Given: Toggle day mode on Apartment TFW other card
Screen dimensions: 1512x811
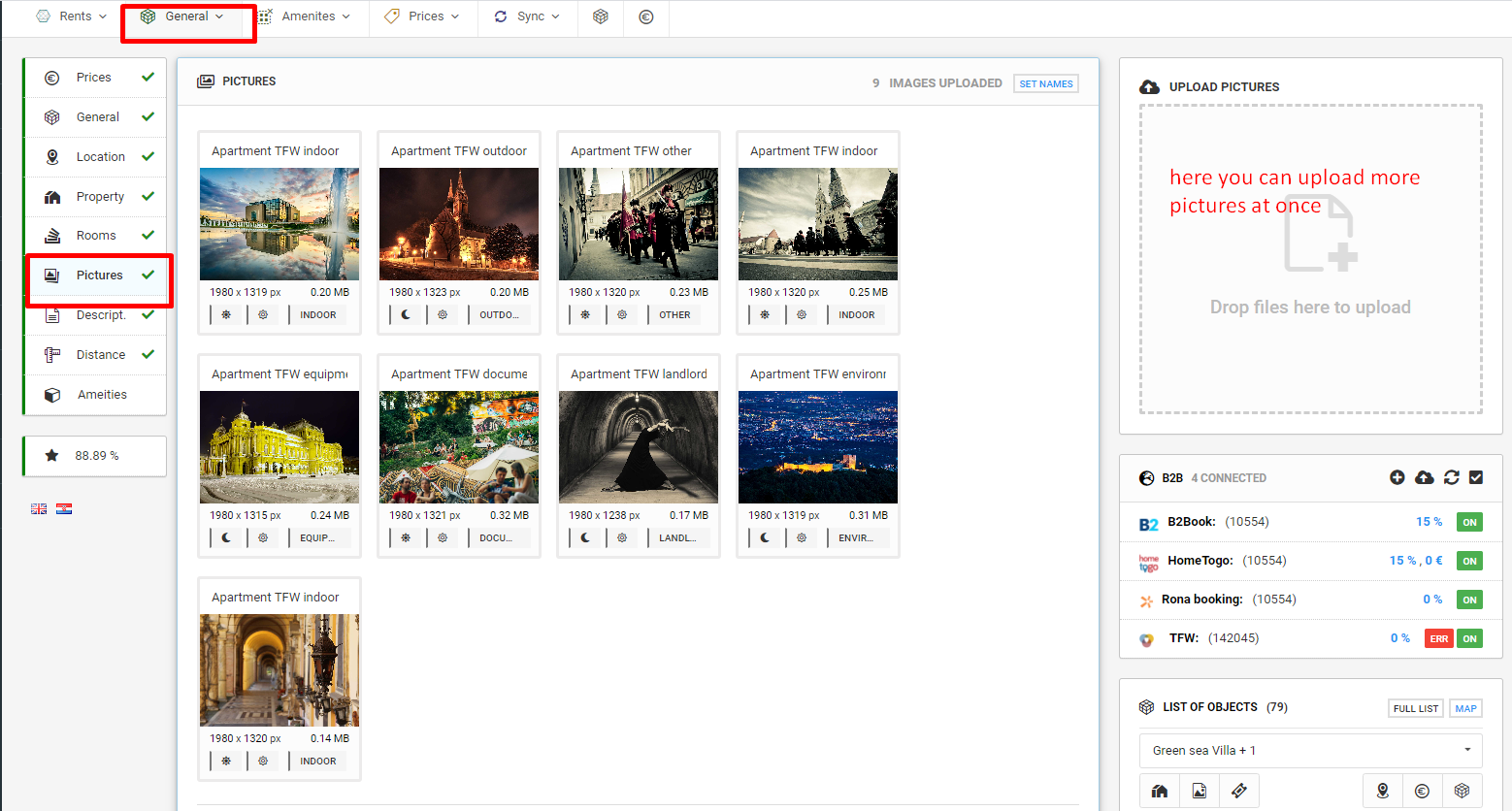Looking at the screenshot, I should point(585,314).
